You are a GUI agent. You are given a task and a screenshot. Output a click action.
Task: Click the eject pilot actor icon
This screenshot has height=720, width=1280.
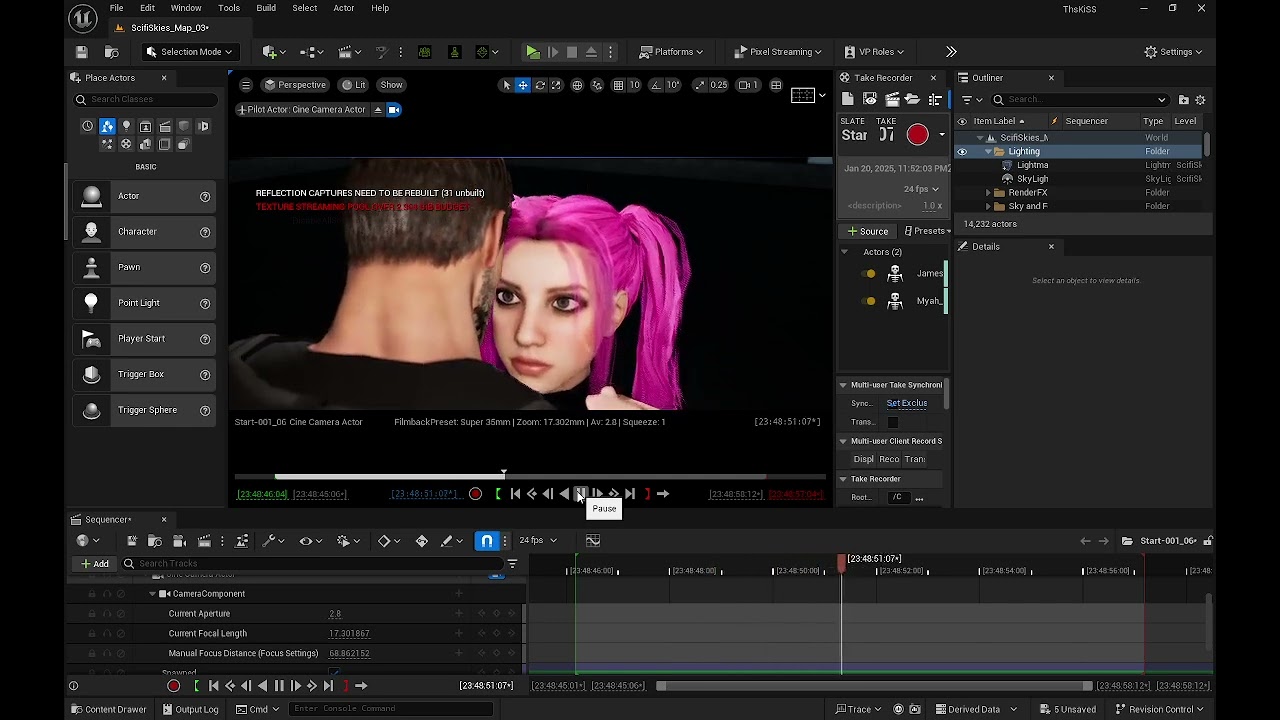[377, 110]
